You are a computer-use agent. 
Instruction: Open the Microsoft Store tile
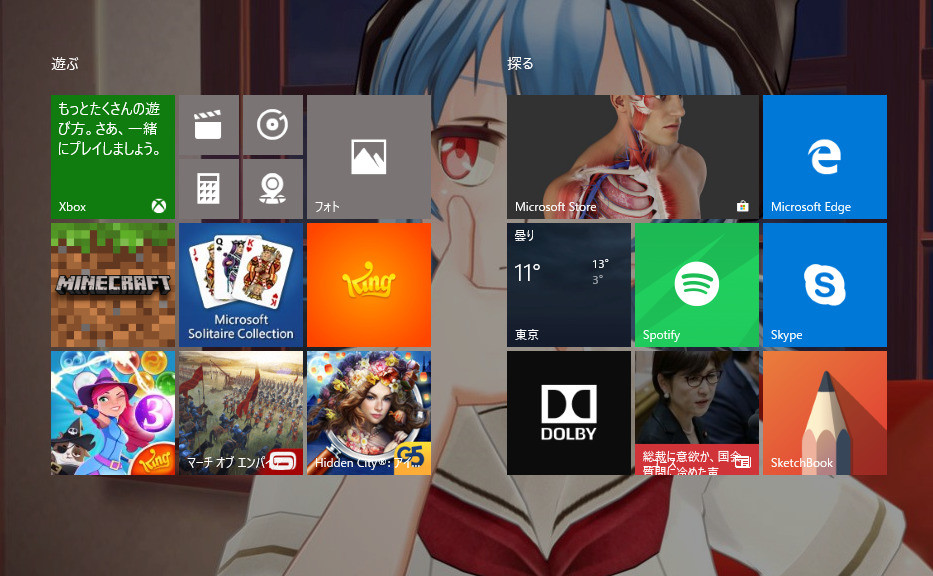click(x=633, y=157)
